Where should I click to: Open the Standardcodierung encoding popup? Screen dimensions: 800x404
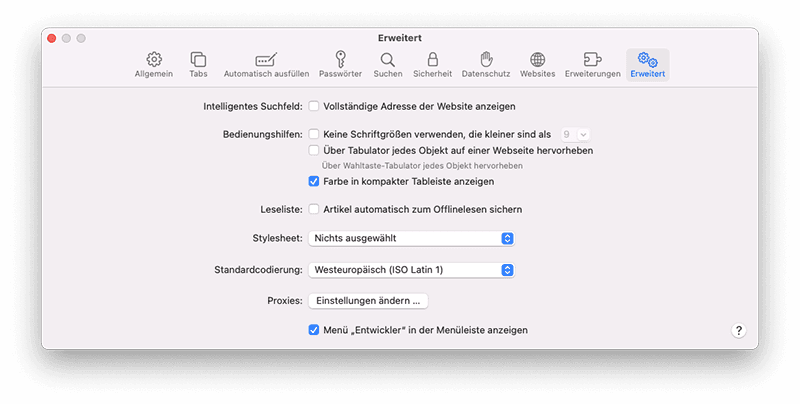[411, 270]
